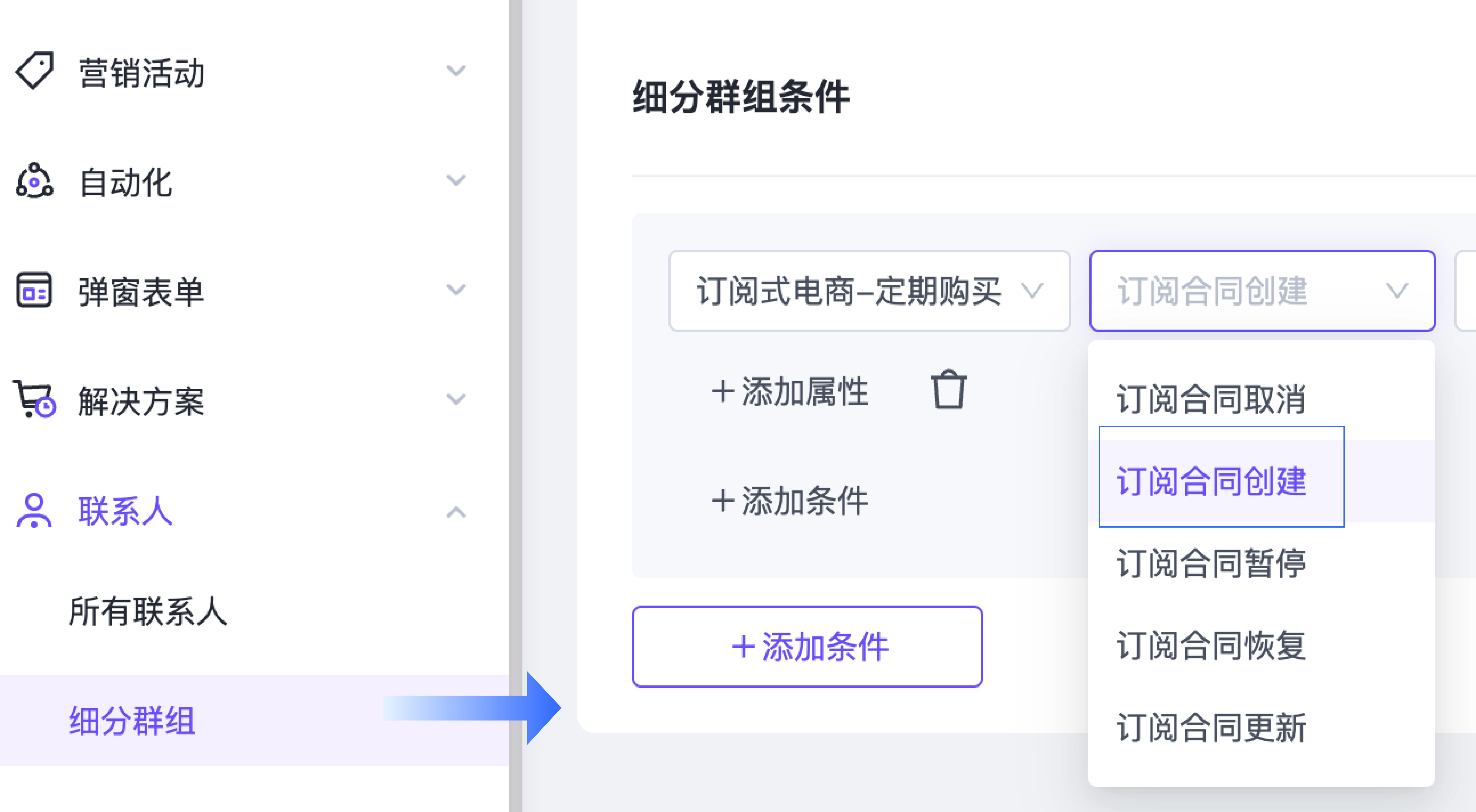Expand the 弹窗表单 menu chevron
Image resolution: width=1476 pixels, height=812 pixels.
coord(456,290)
